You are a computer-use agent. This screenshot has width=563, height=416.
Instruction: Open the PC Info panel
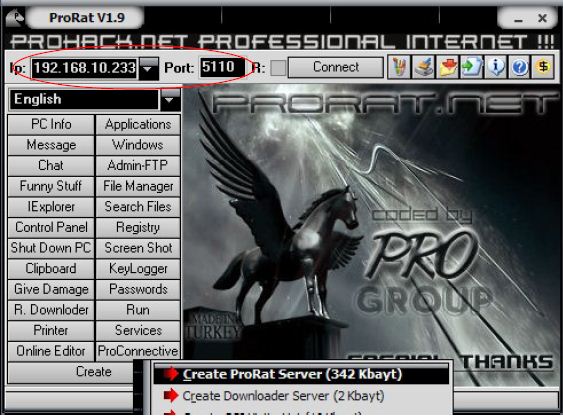click(x=51, y=125)
